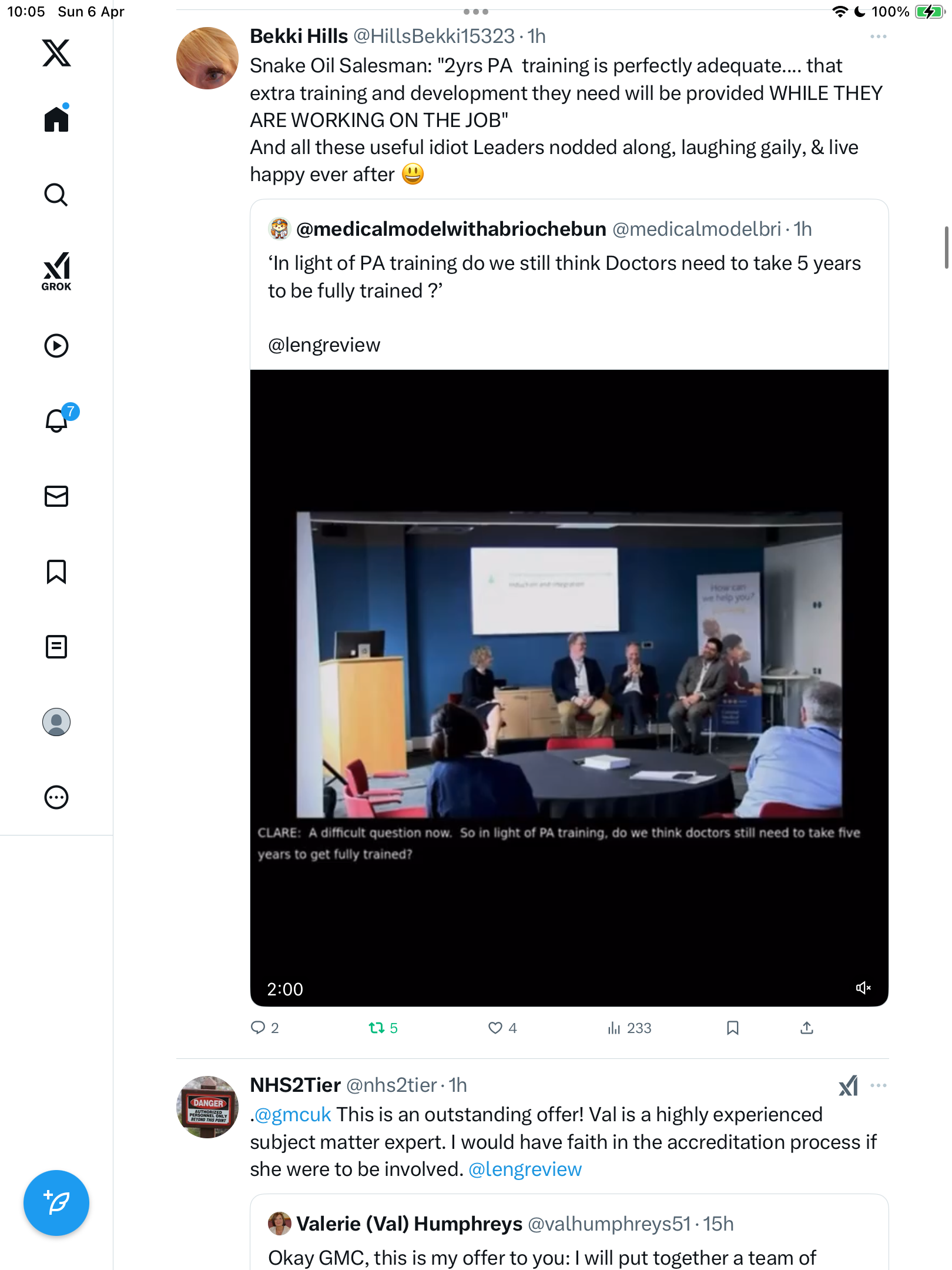Tap the 10:05 clock in status bar
This screenshot has width=952, height=1270.
26,11
